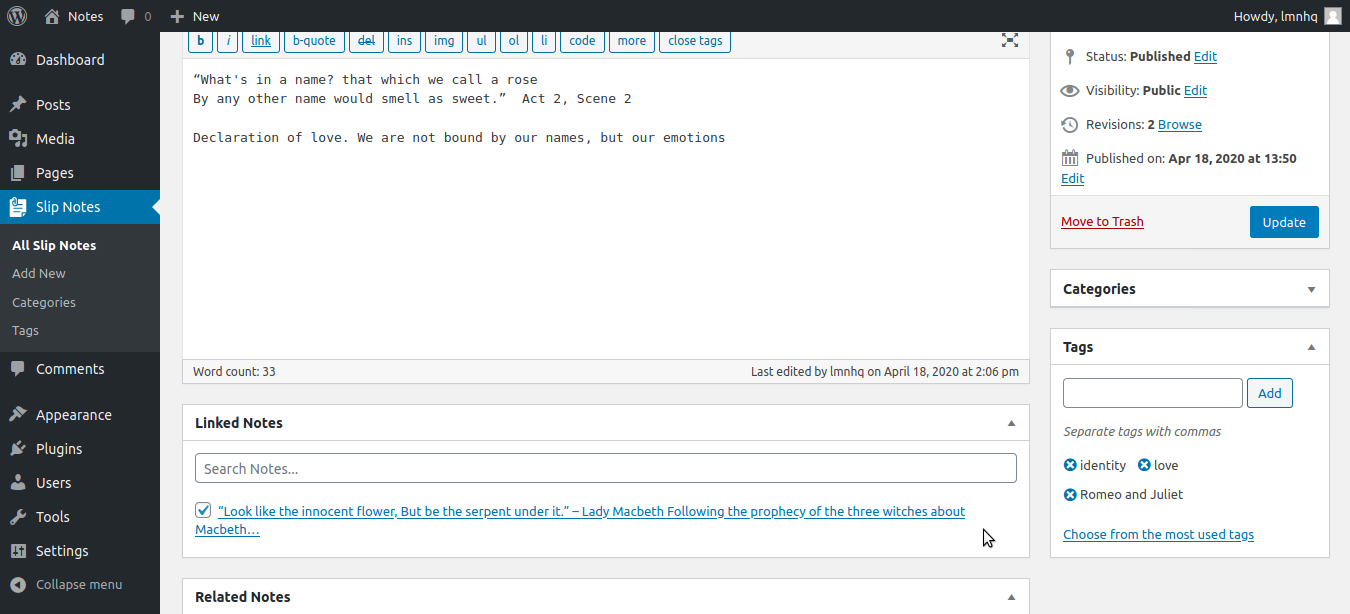Click the Update button
The width and height of the screenshot is (1350, 614).
point(1284,222)
